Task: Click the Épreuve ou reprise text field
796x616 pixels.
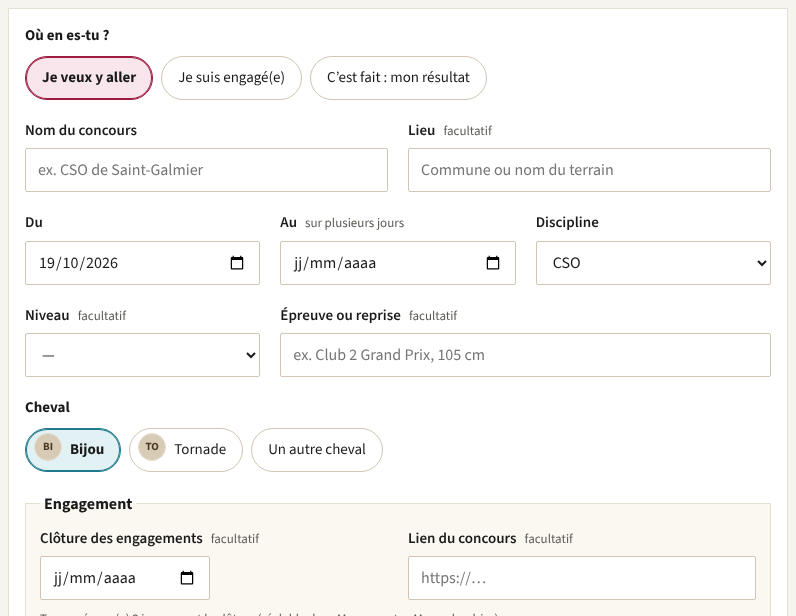Action: (x=525, y=355)
